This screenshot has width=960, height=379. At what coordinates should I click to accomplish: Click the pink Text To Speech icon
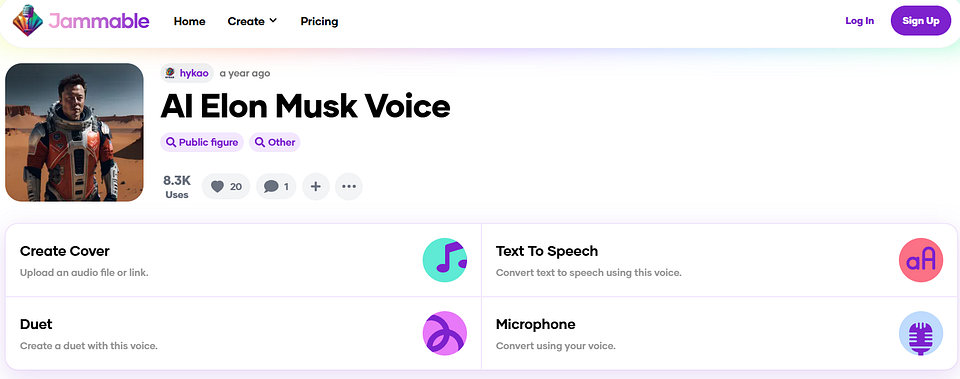921,260
